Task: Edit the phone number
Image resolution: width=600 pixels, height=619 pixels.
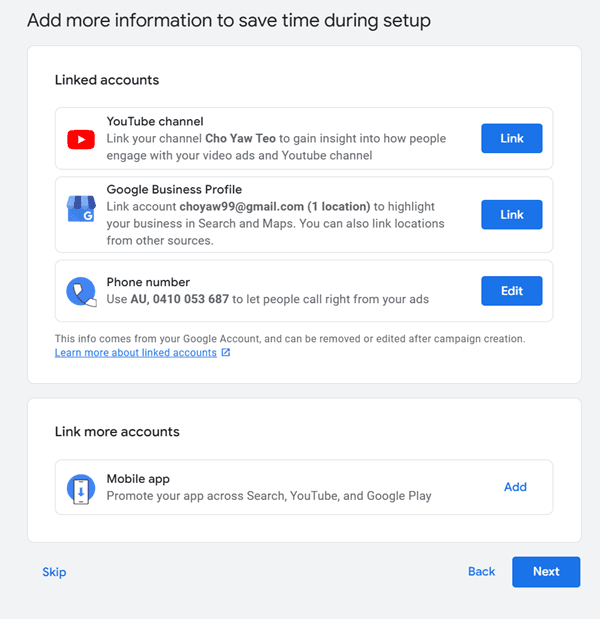Action: pyautogui.click(x=511, y=291)
